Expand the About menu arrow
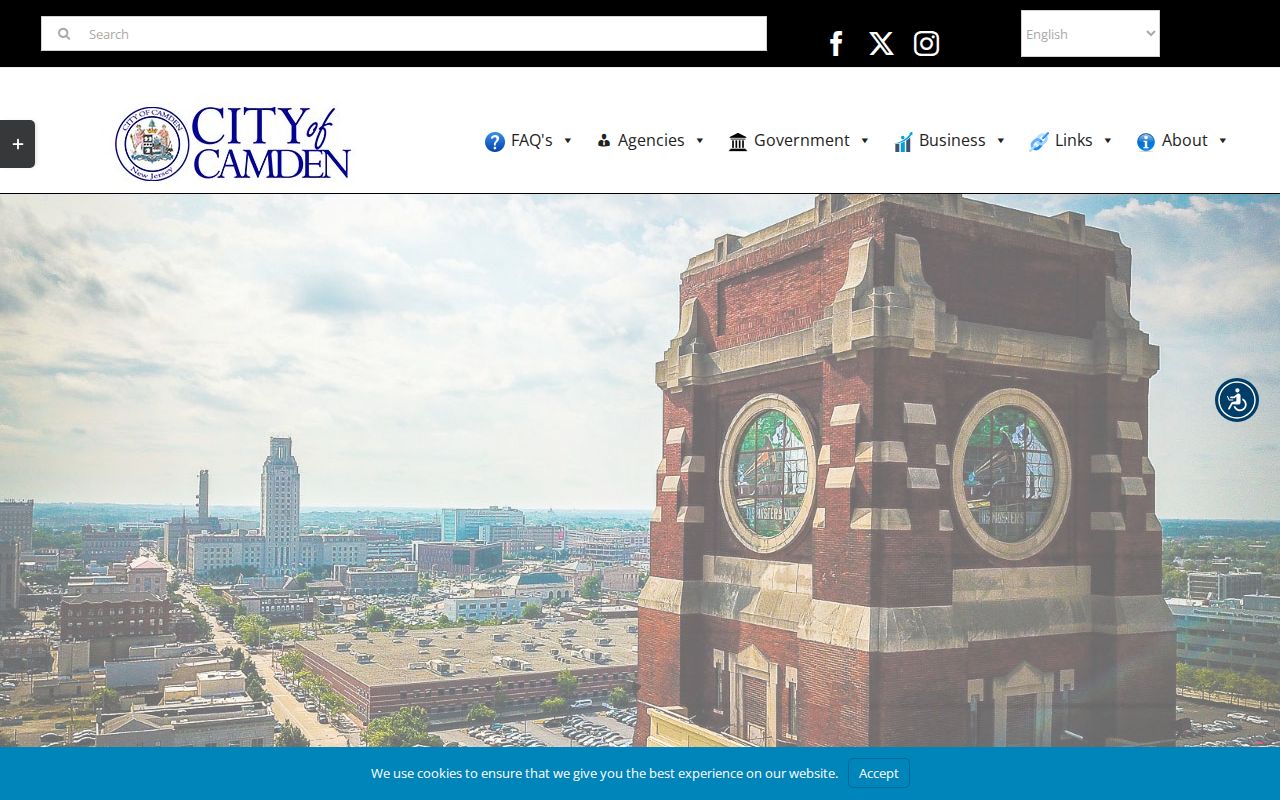 (1222, 141)
